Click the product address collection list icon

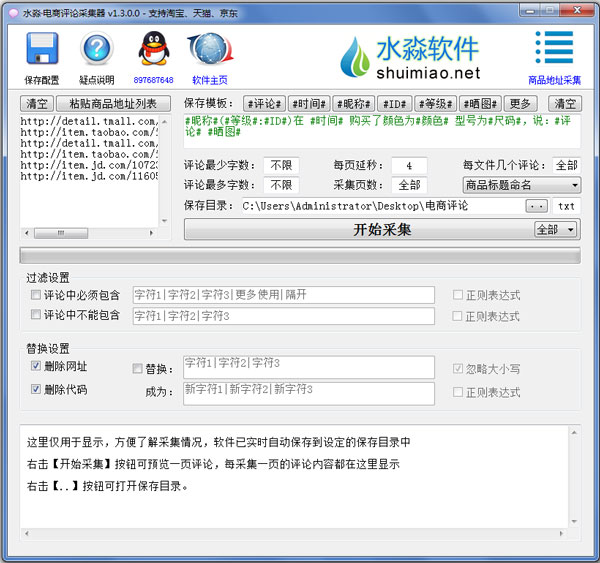tap(554, 52)
